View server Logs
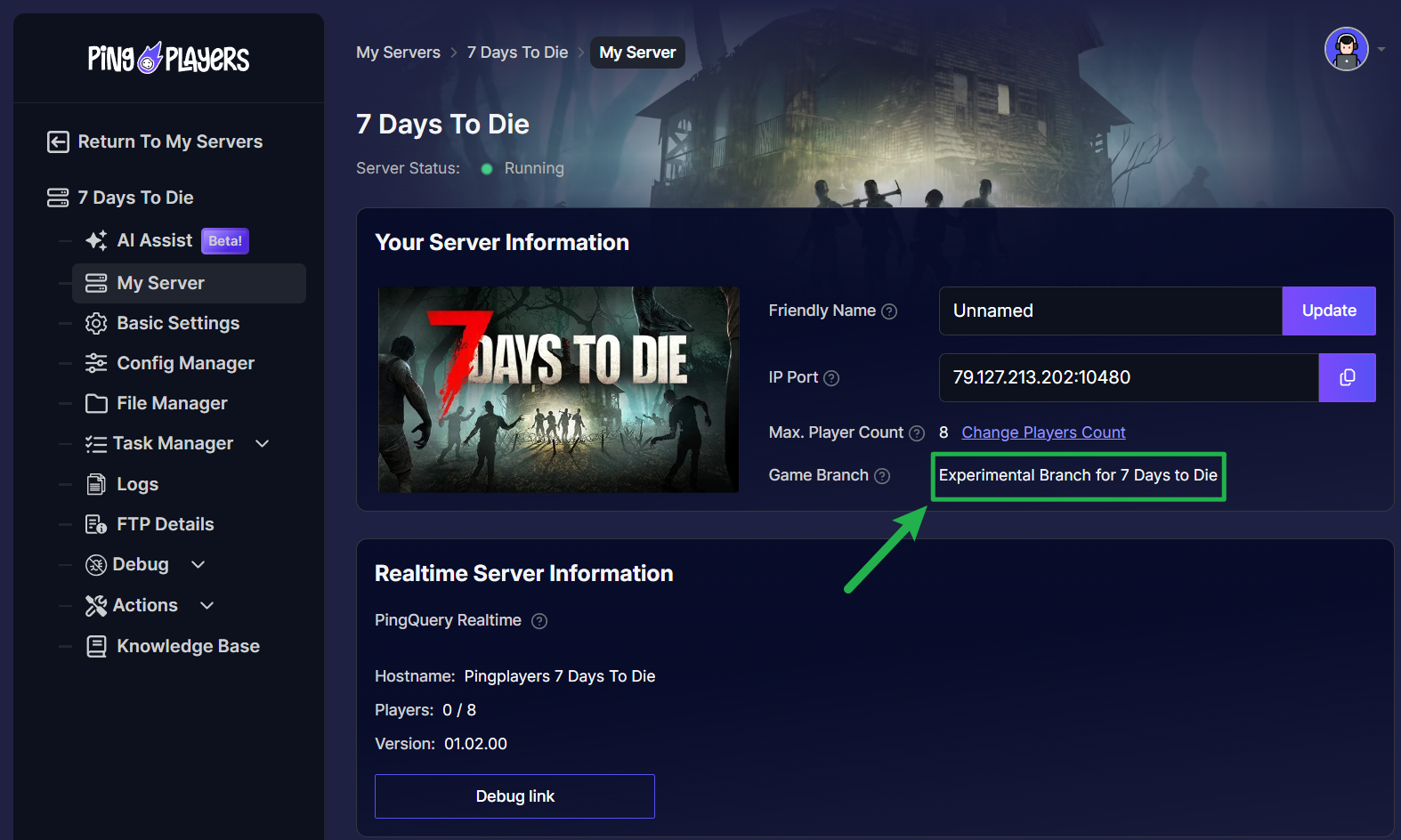The image size is (1401, 840). [x=137, y=484]
